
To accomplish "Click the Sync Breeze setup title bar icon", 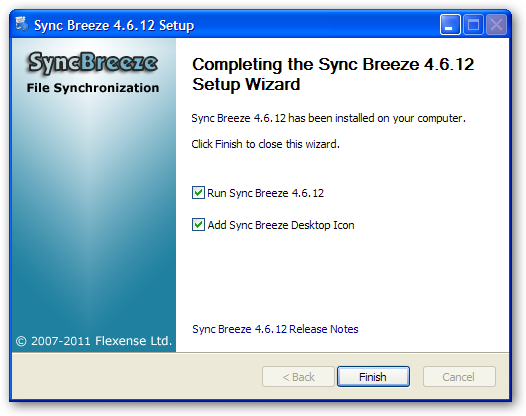I will coord(22,24).
